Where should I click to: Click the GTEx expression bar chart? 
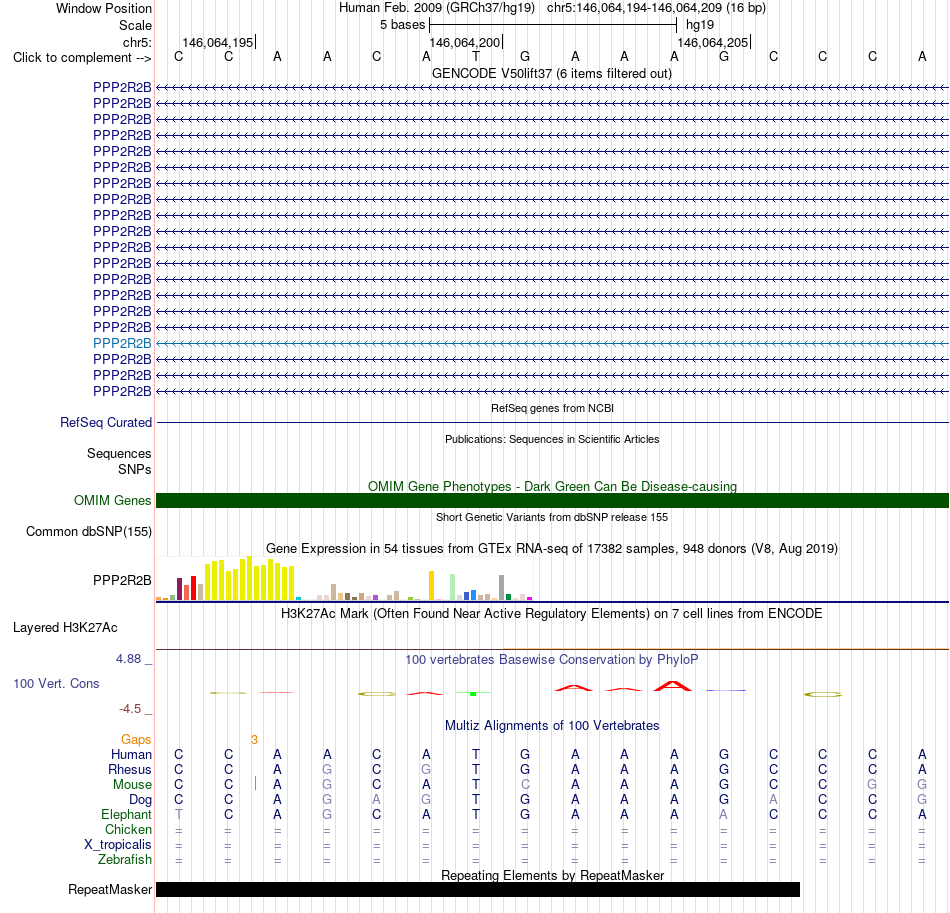[344, 579]
